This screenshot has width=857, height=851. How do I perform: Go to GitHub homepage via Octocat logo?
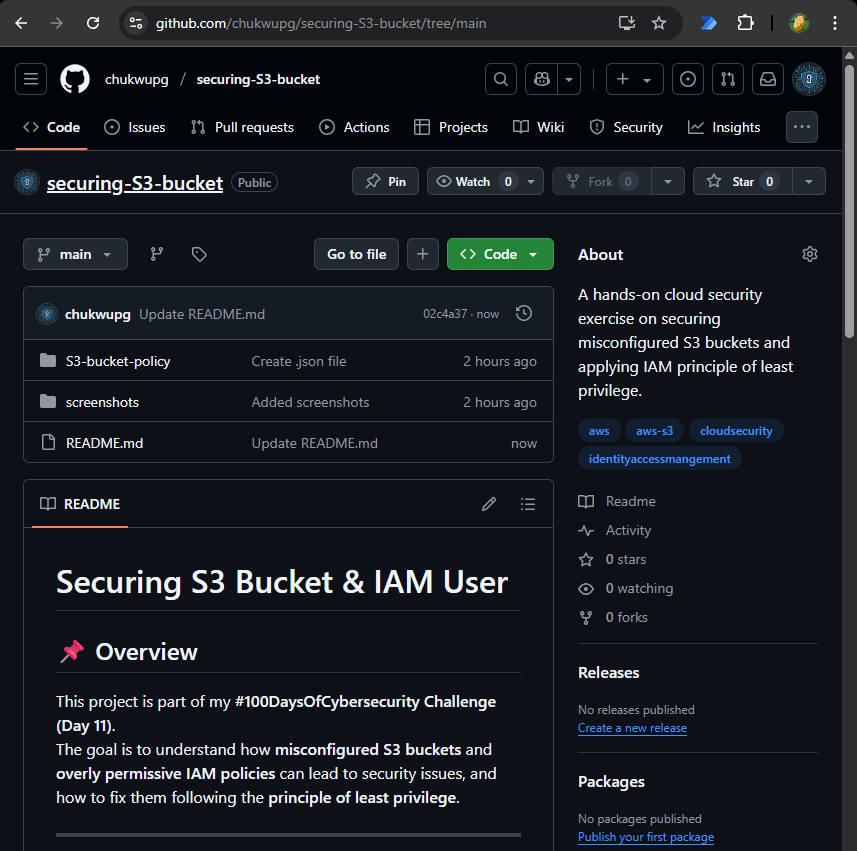(75, 79)
